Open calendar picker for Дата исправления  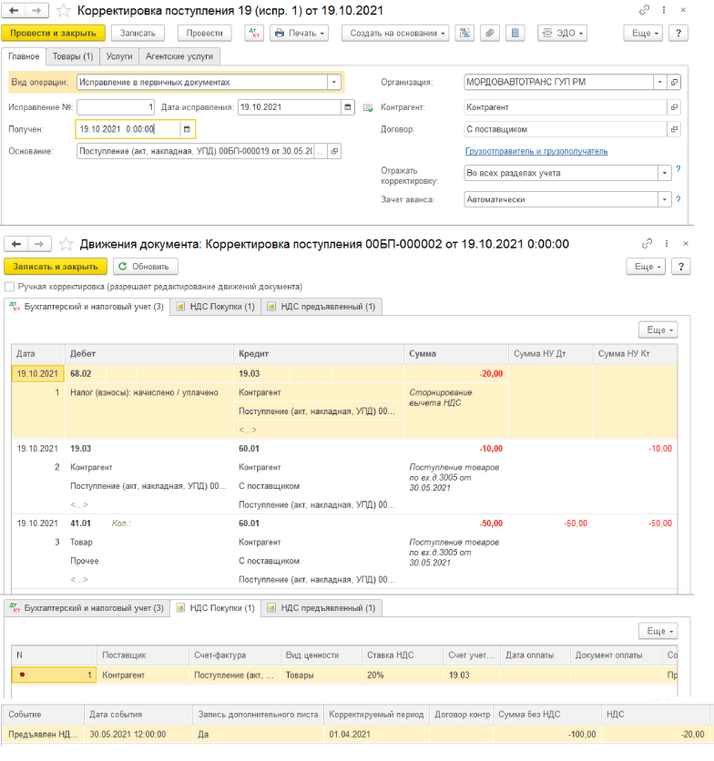pyautogui.click(x=347, y=106)
